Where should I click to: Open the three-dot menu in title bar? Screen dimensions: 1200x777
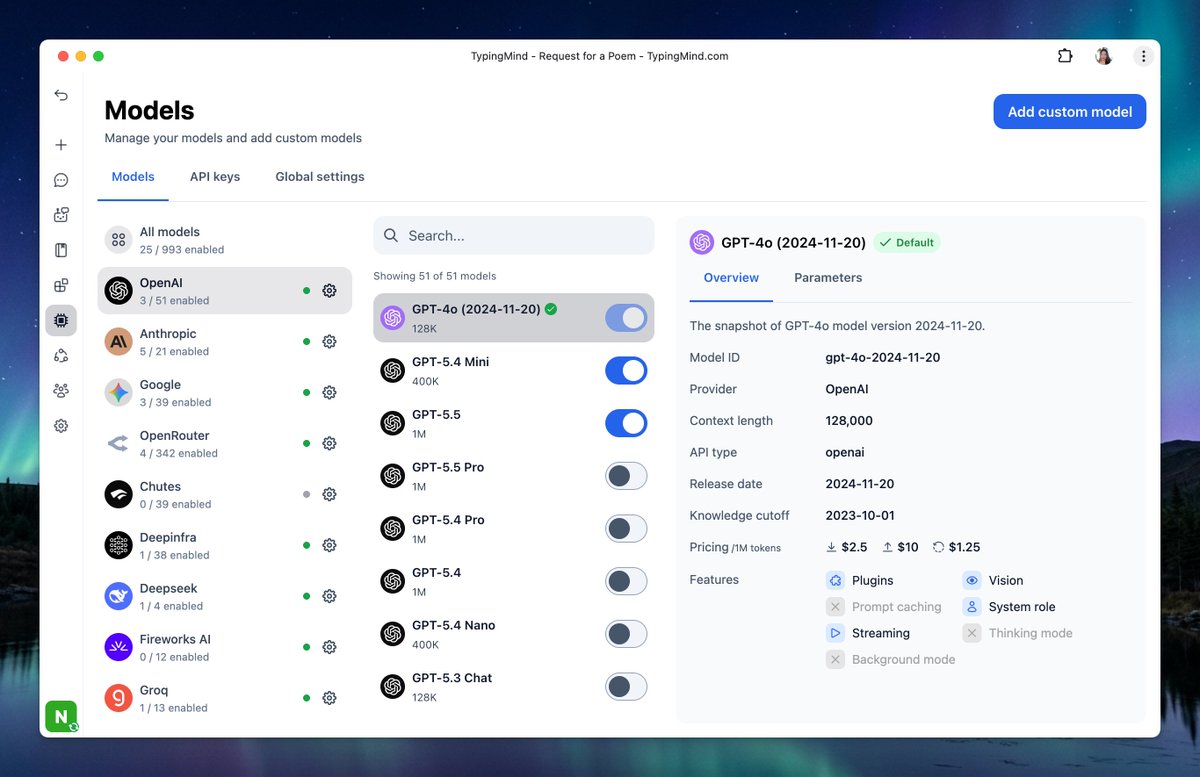[x=1143, y=56]
